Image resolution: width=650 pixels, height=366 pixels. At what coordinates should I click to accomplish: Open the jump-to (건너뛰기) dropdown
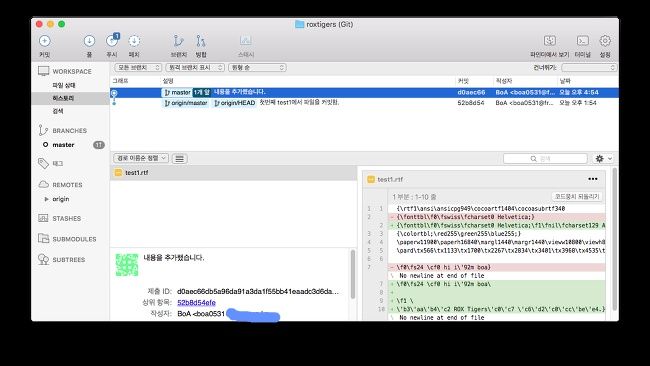(589, 67)
